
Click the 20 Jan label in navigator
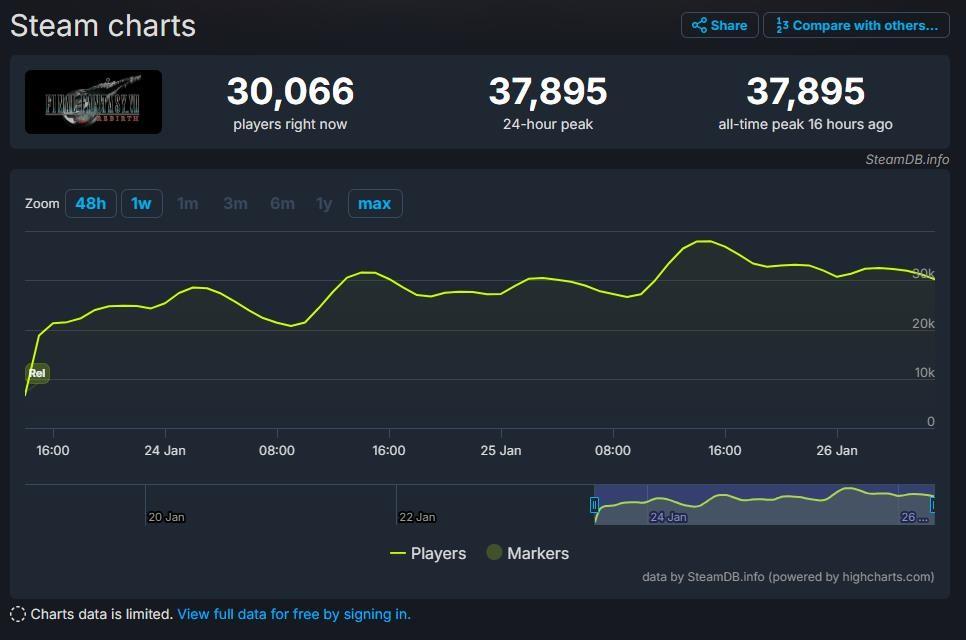[166, 517]
